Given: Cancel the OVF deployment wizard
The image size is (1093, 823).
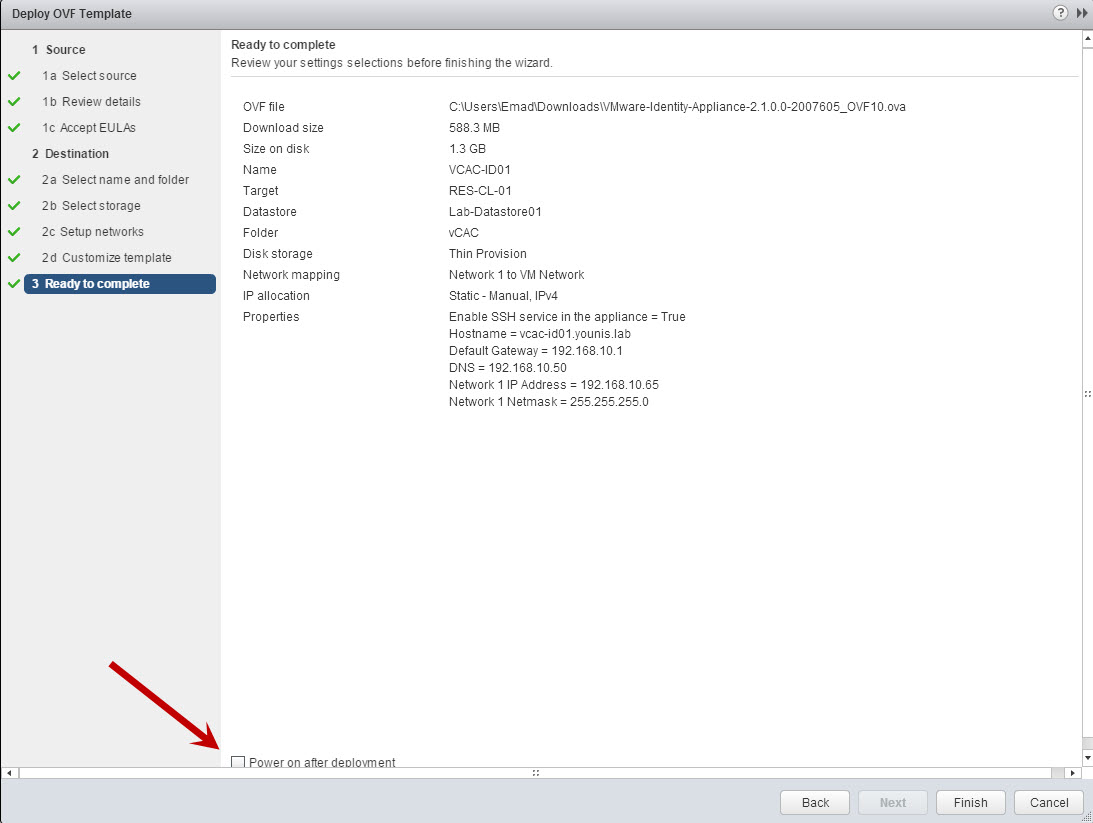Looking at the screenshot, I should 1049,802.
